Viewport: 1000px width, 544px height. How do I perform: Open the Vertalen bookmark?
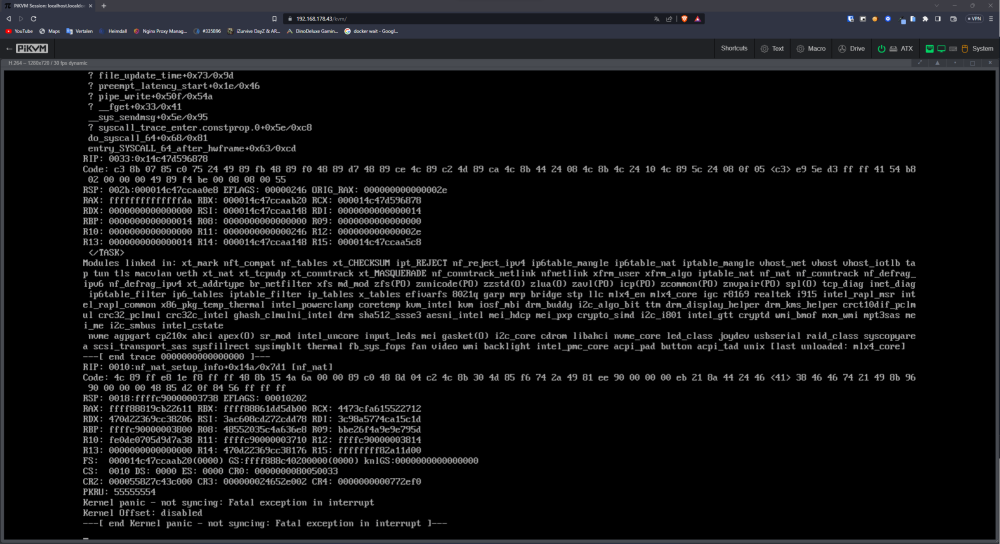[80, 31]
